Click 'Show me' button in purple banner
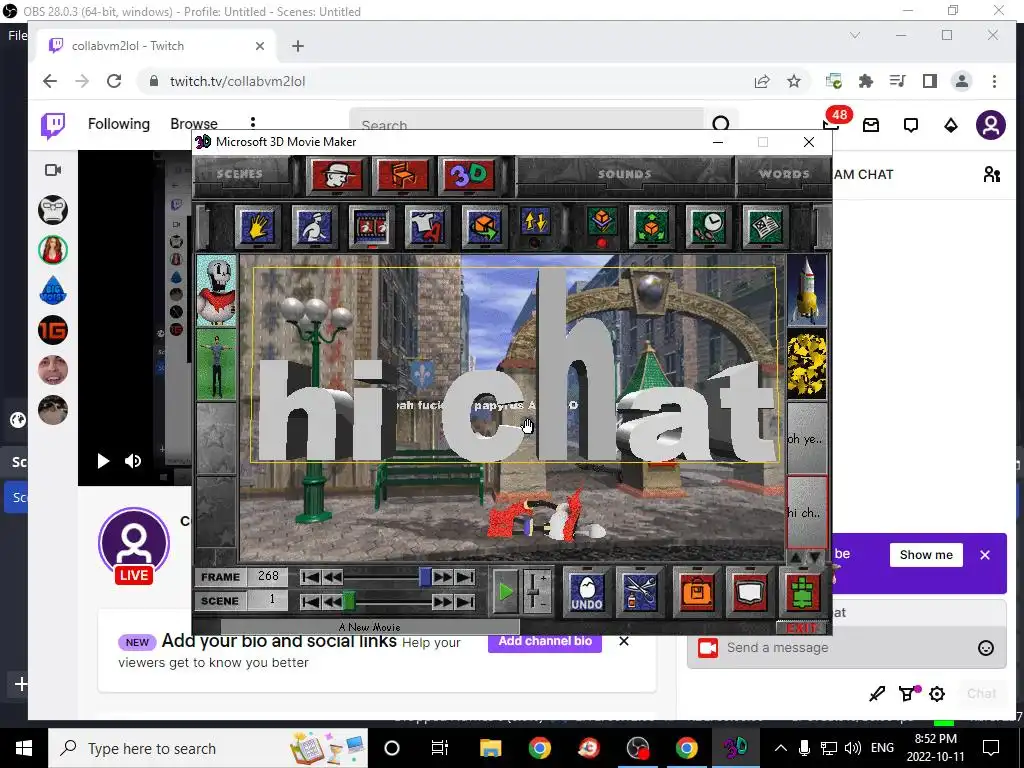This screenshot has height=768, width=1024. click(926, 555)
